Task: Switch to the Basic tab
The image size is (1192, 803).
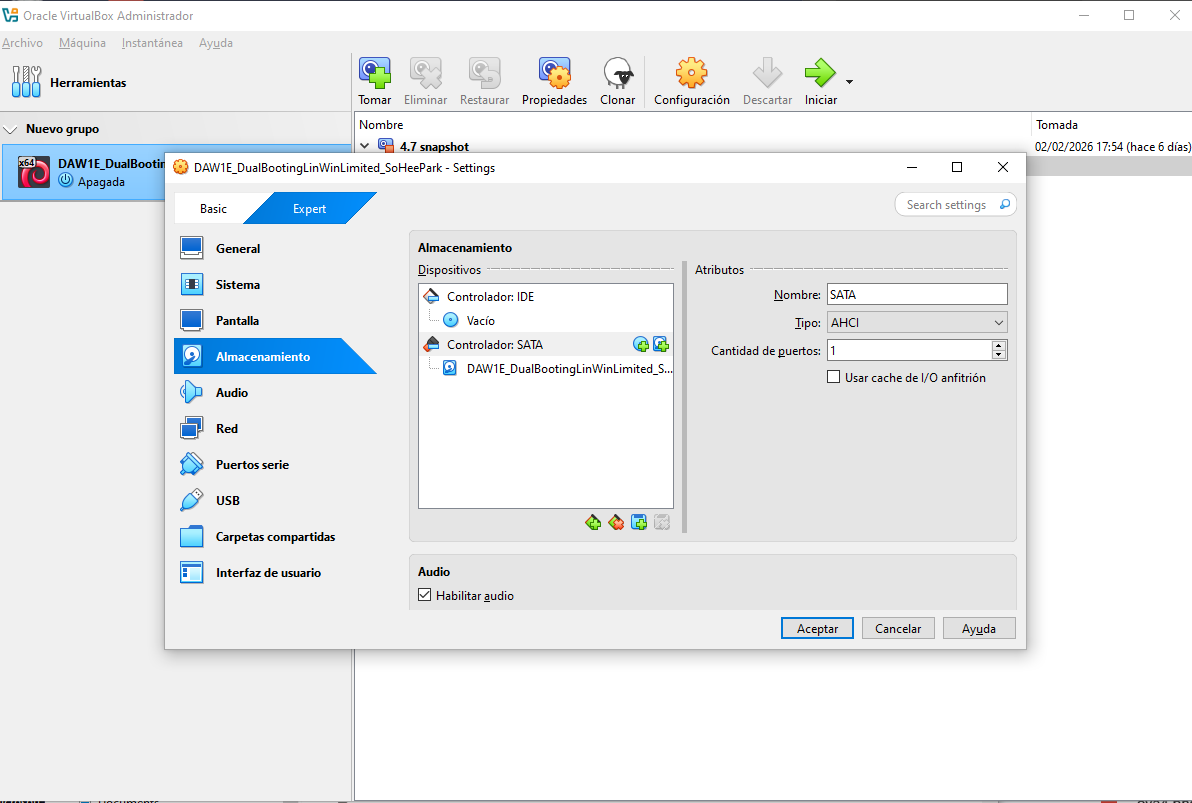Action: pos(214,208)
